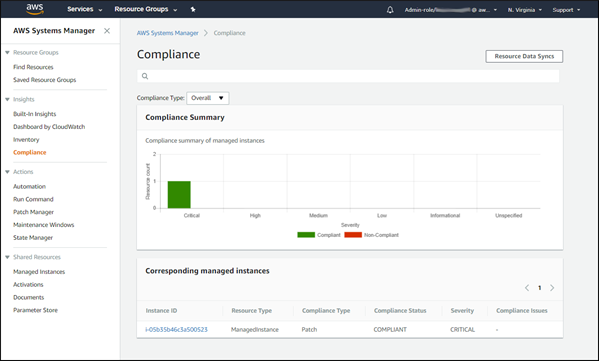Follow AWS Systems Manager breadcrumb link
This screenshot has height=361, width=599.
coord(168,33)
